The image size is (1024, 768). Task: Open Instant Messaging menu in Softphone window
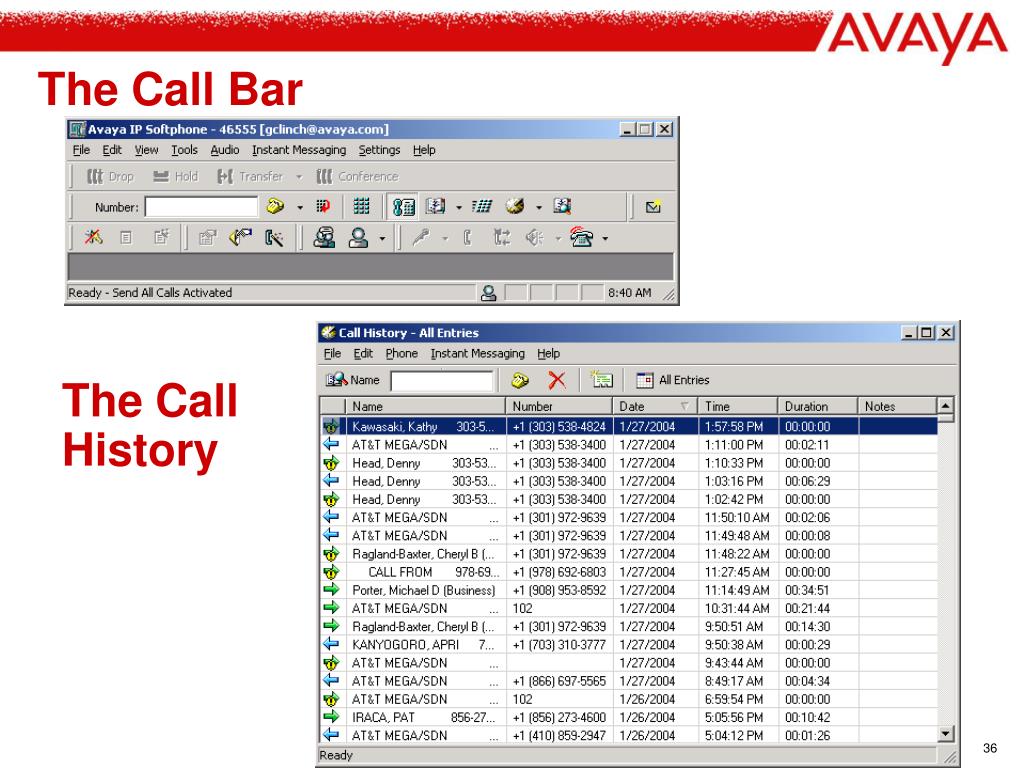[299, 150]
